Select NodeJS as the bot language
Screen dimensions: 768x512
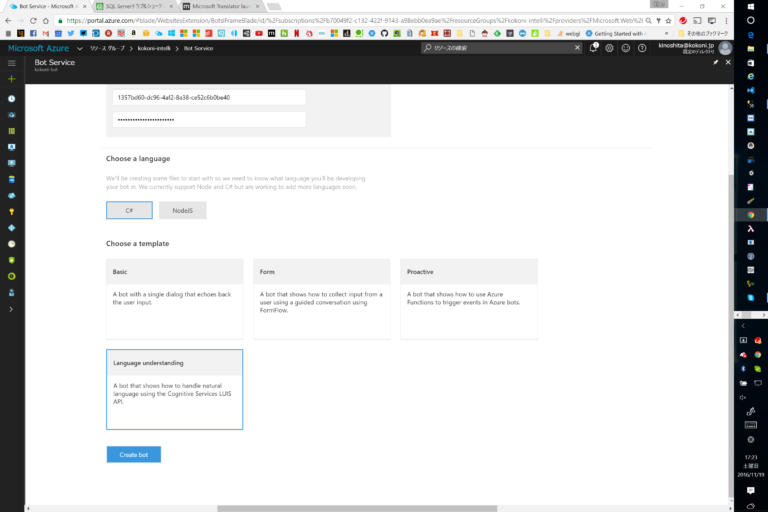point(183,210)
